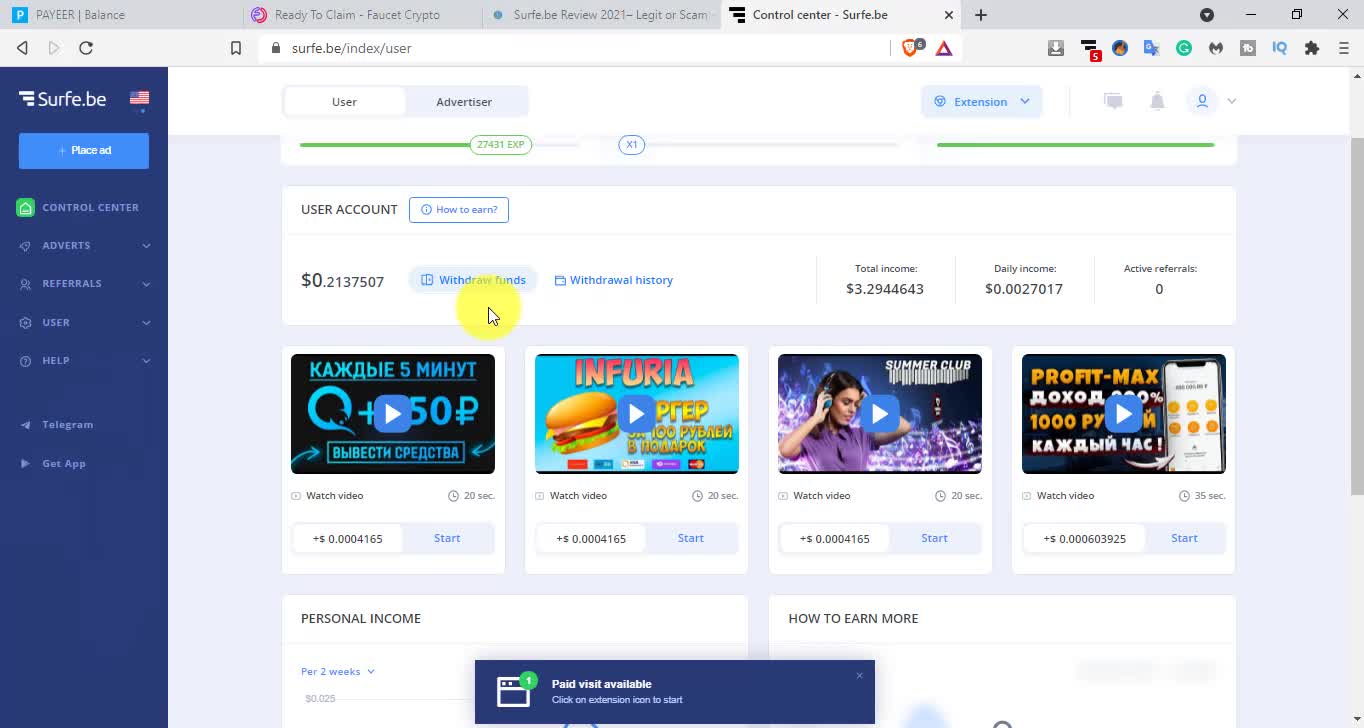Screen dimensions: 1364x728
Task: Click Withdraw funds
Action: tap(473, 280)
